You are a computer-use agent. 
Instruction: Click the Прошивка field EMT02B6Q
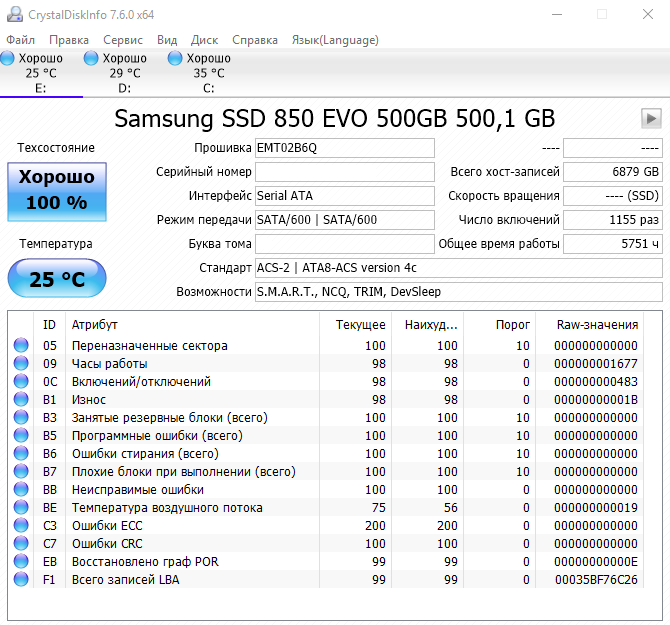[x=345, y=148]
